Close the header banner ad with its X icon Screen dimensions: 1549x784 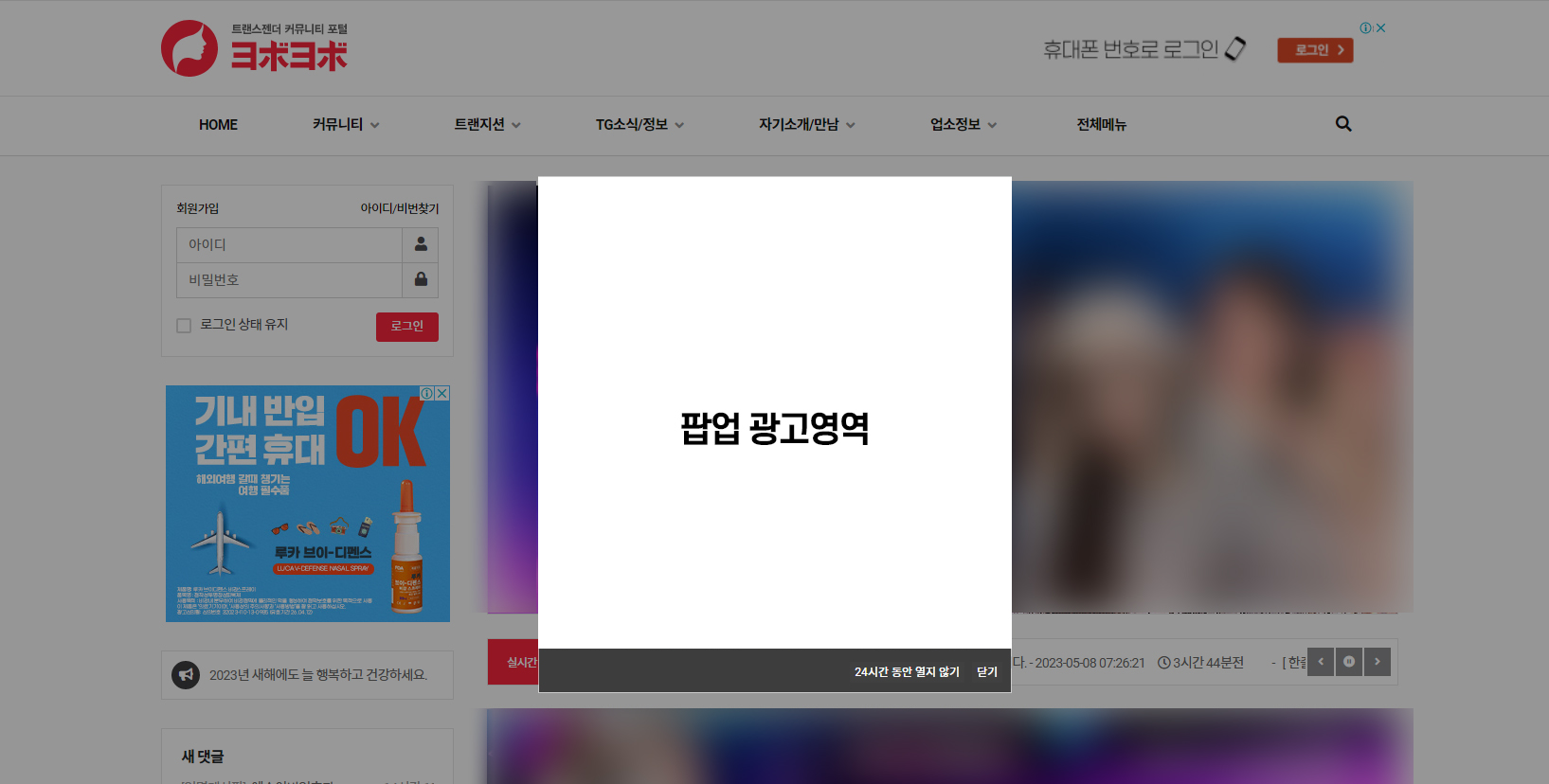pyautogui.click(x=1380, y=28)
